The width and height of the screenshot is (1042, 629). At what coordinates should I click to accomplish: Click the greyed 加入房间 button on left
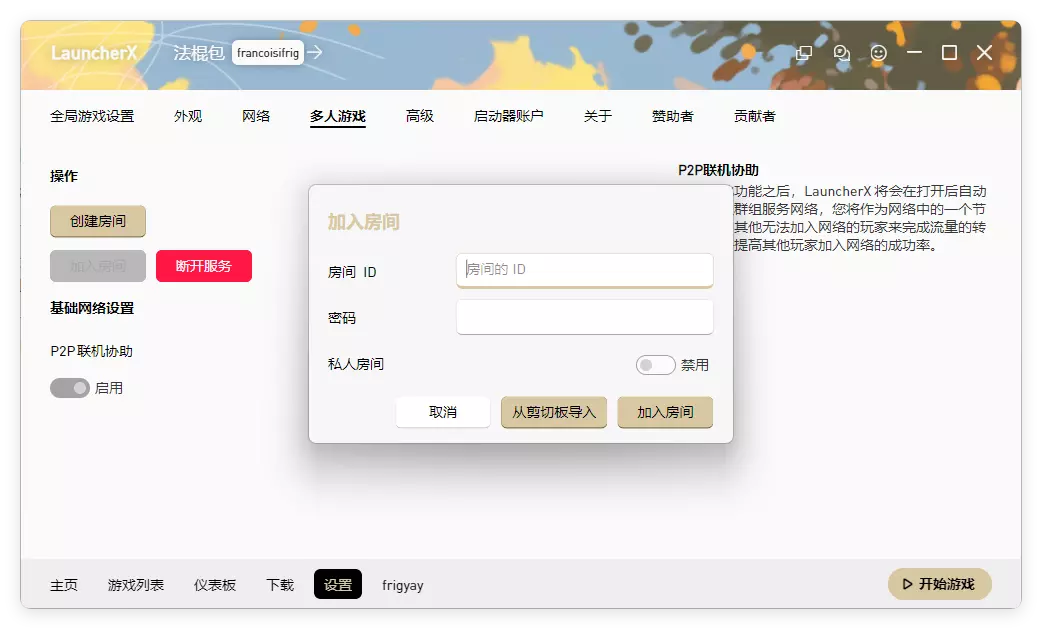point(98,266)
